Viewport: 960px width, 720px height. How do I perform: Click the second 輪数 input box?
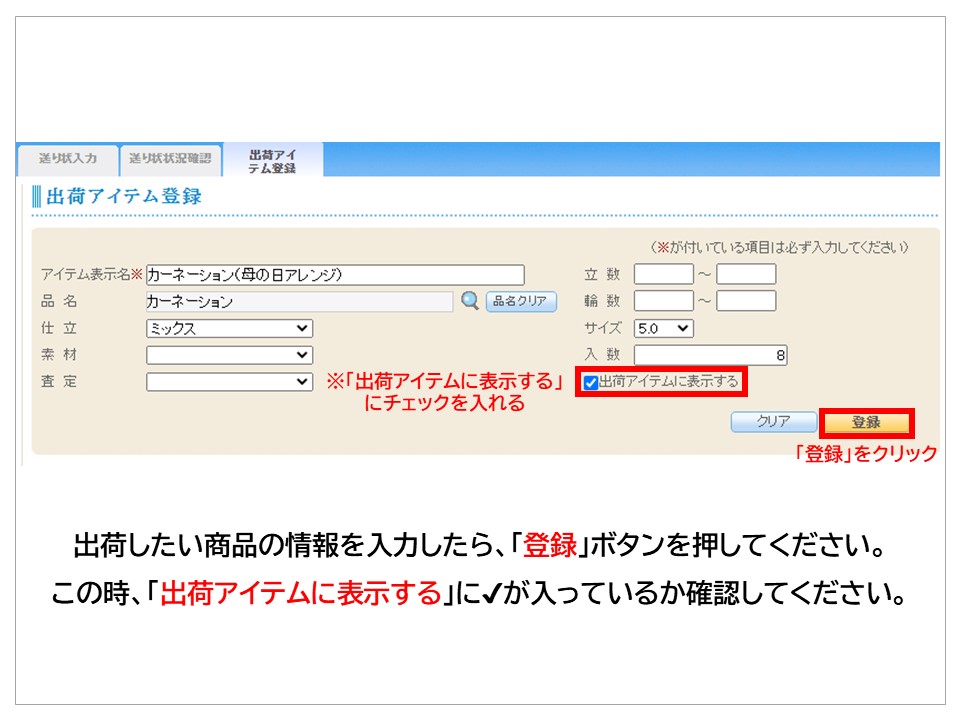click(746, 301)
